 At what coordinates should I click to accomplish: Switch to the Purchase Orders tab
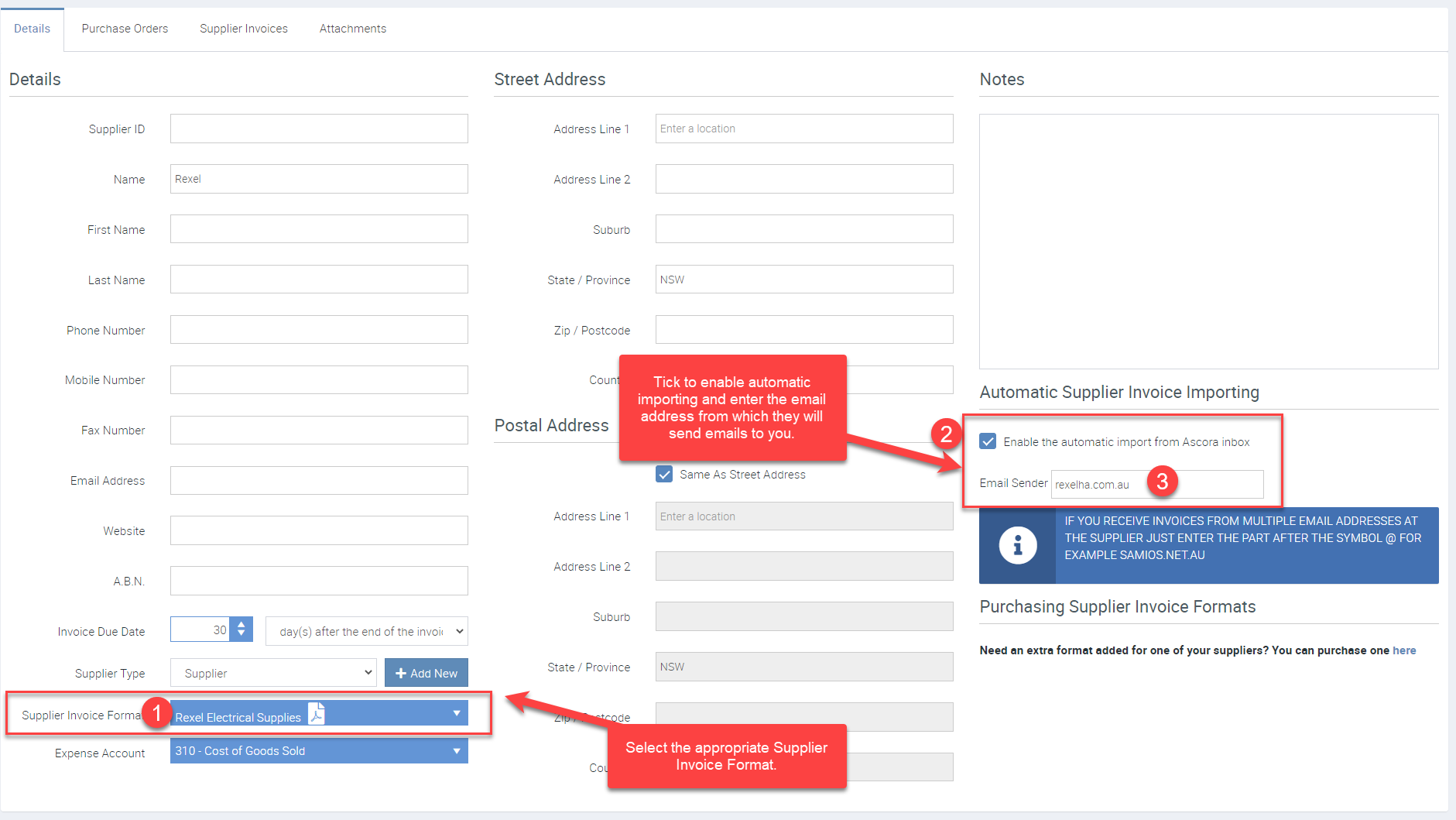click(x=125, y=29)
